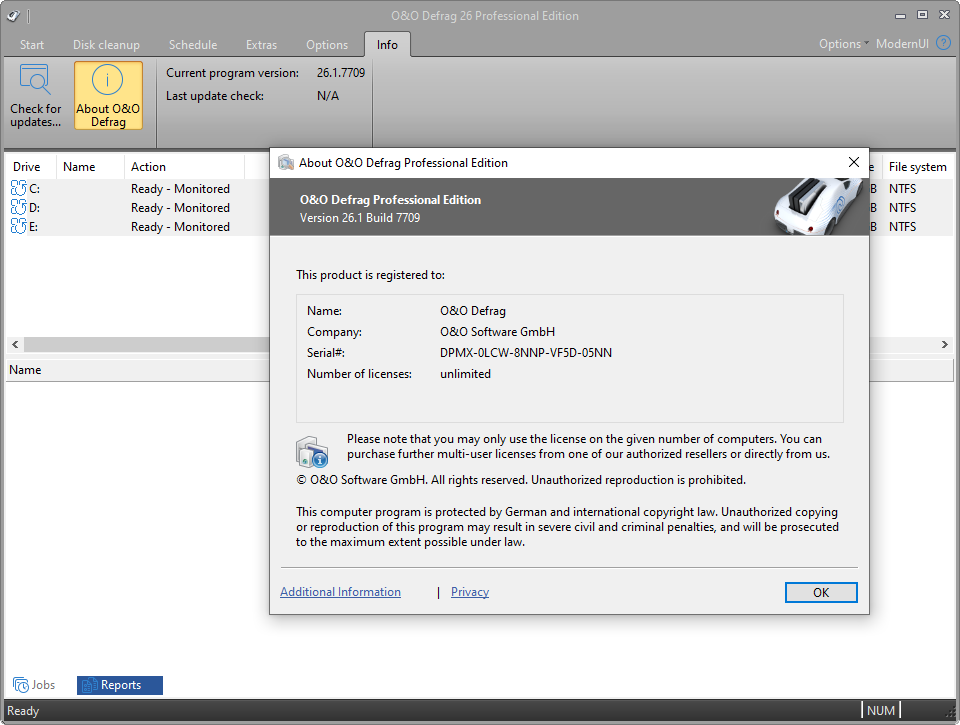Close the About dialog with X
This screenshot has height=725, width=960.
(x=853, y=162)
